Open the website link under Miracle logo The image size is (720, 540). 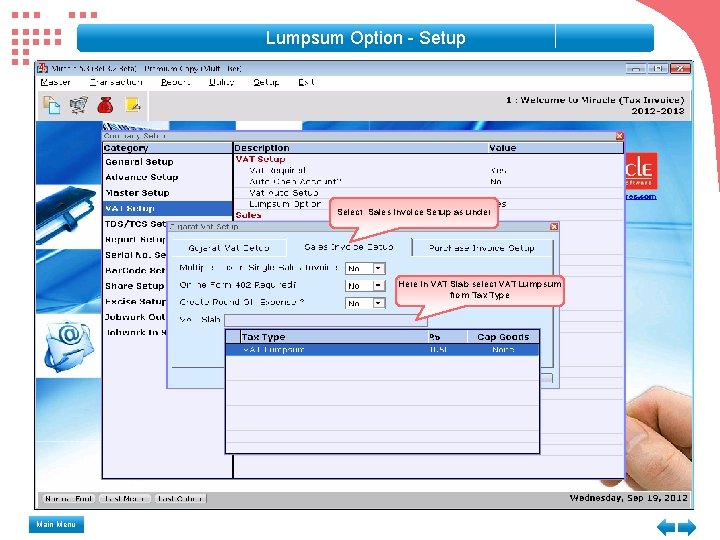(x=641, y=197)
